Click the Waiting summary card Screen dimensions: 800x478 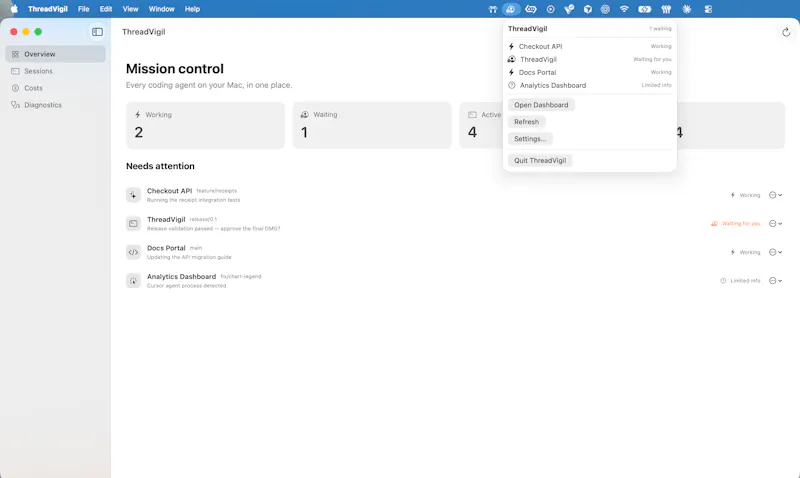point(372,125)
